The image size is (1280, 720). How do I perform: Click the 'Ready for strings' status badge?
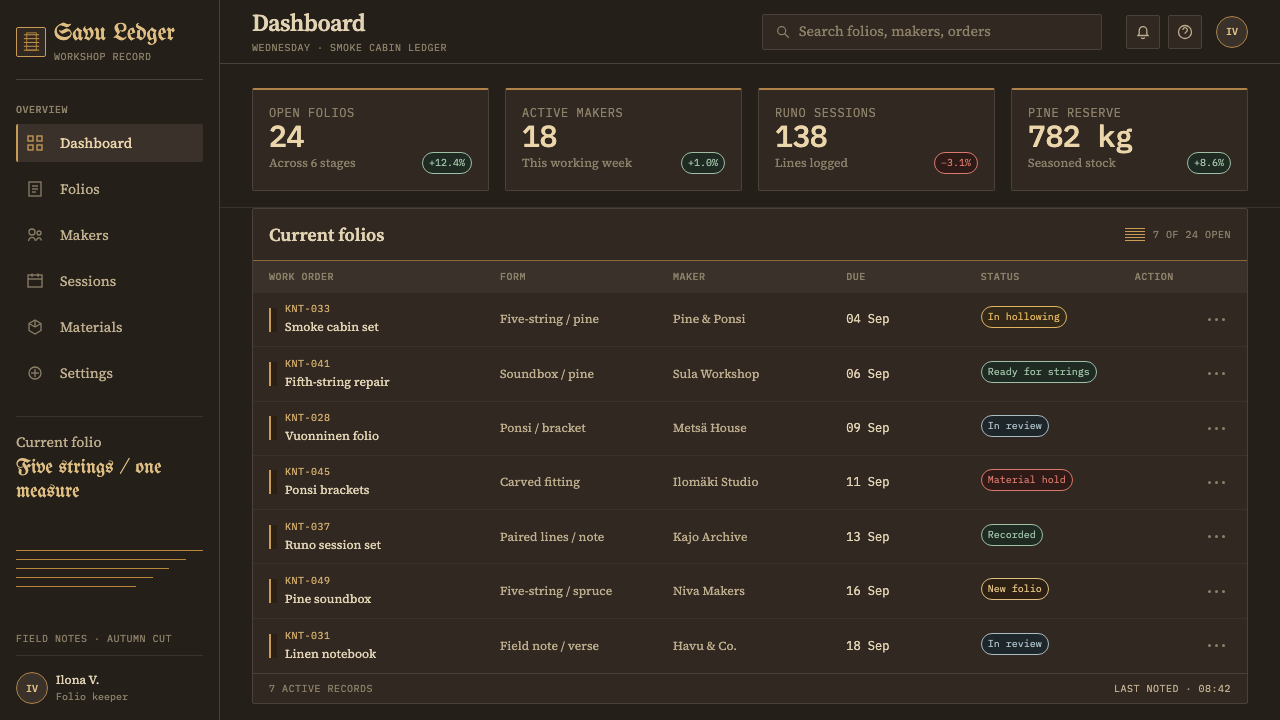point(1038,372)
